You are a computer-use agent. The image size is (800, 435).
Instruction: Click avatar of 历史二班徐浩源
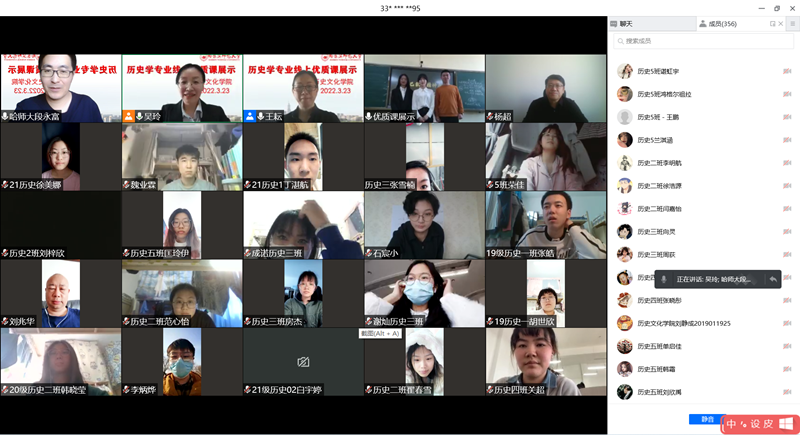click(x=625, y=186)
